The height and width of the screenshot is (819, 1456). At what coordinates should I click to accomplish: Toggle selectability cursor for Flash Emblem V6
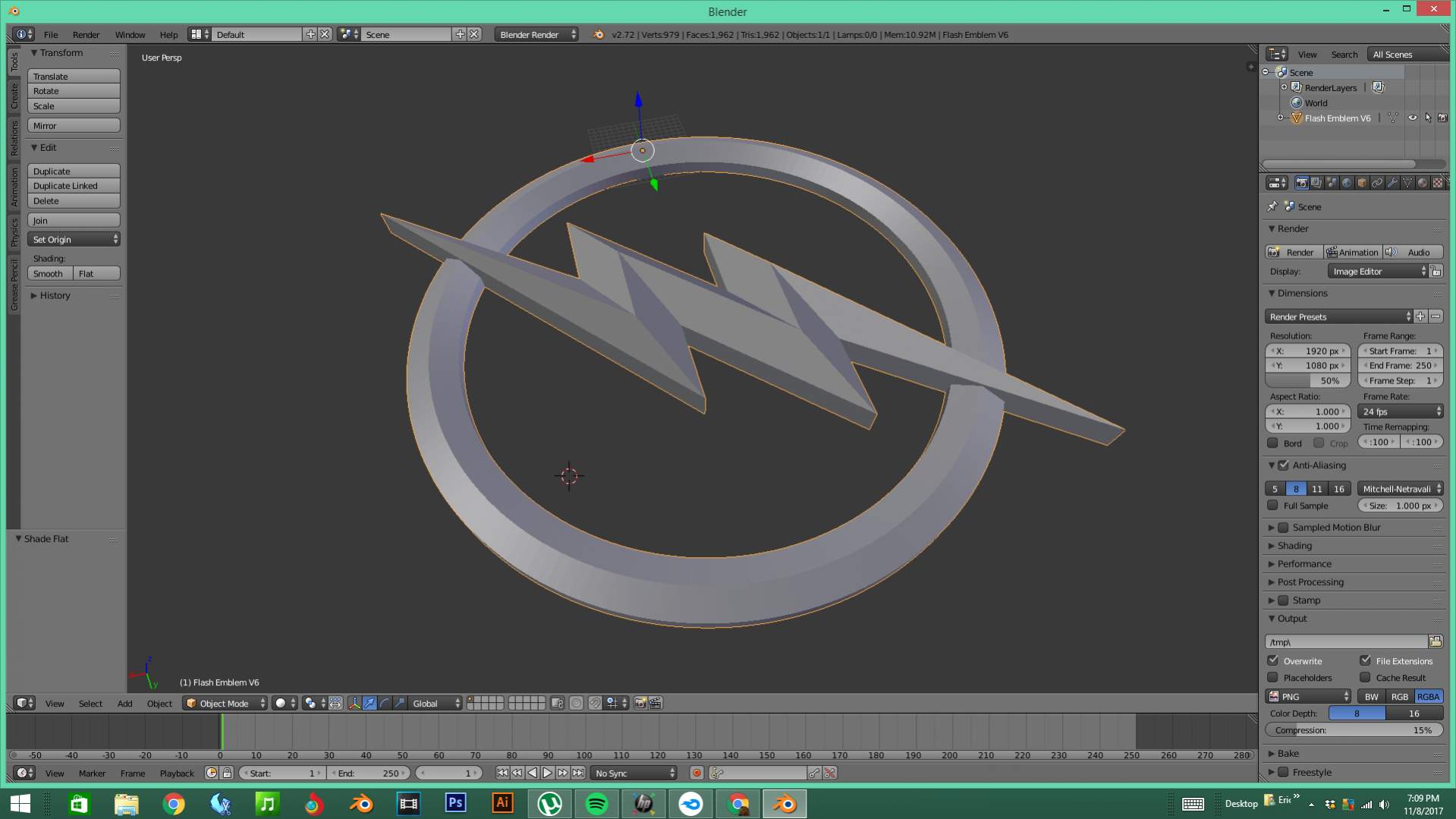point(1428,118)
